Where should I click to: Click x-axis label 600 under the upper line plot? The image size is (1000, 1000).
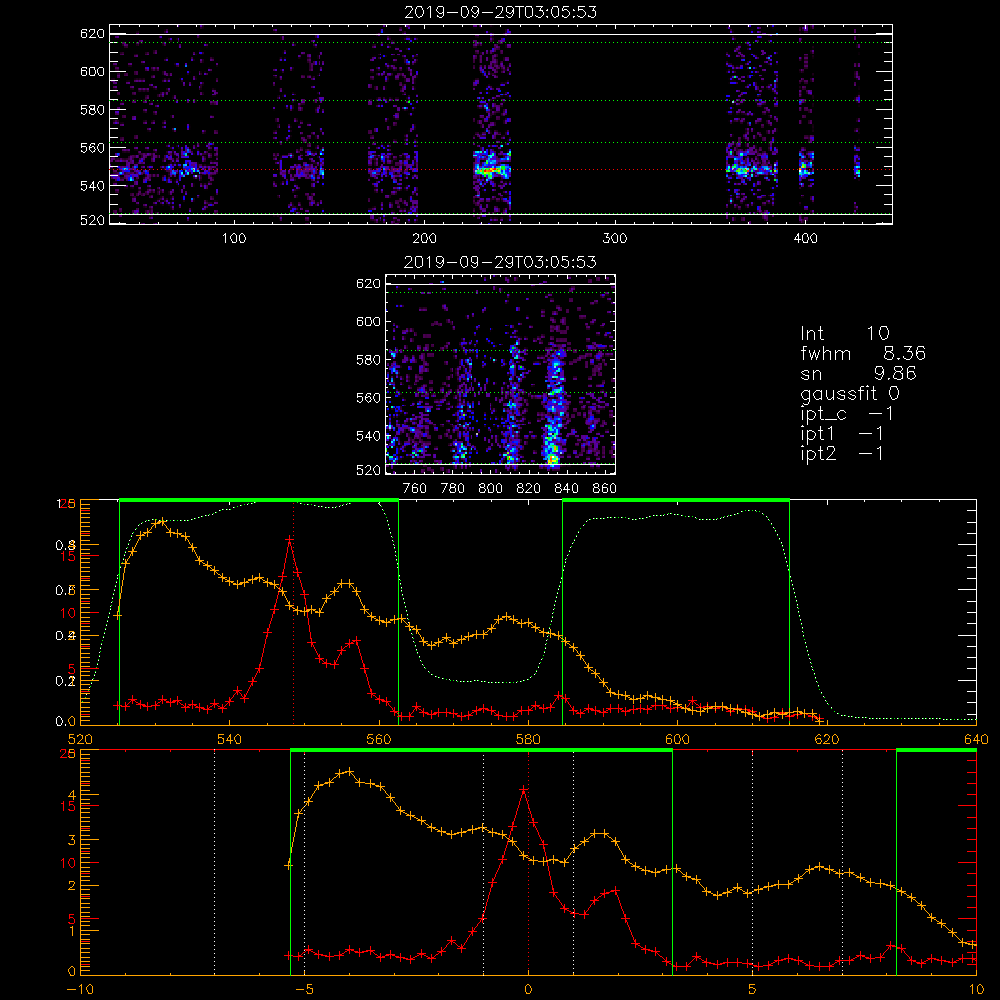point(677,740)
